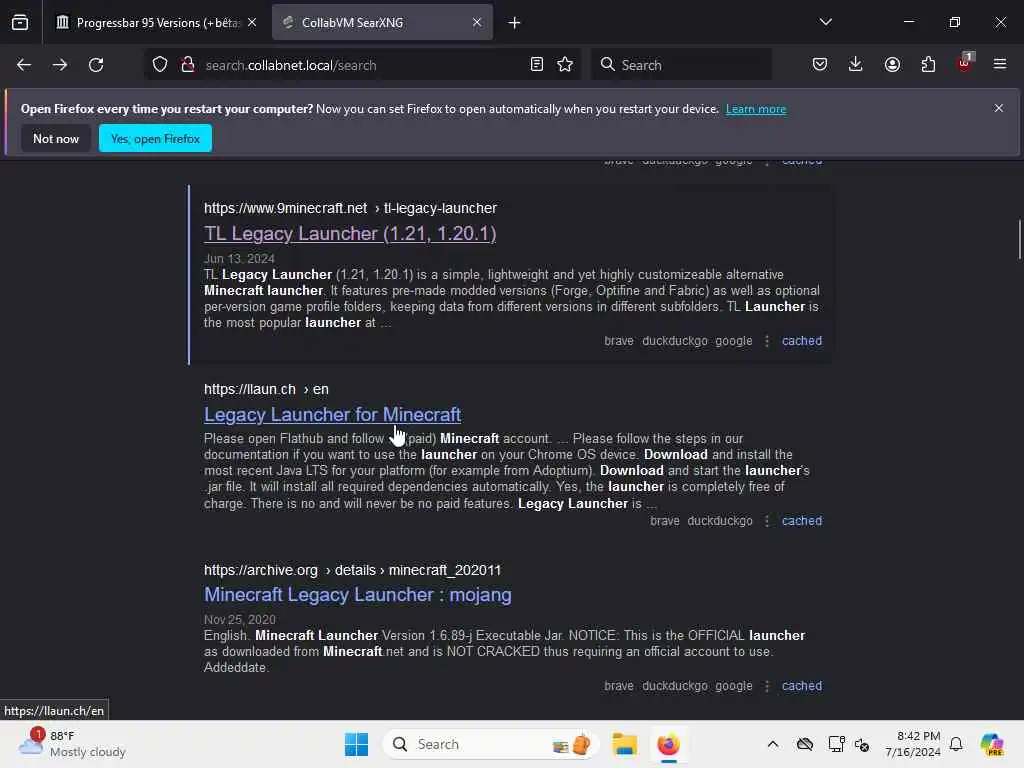Image resolution: width=1024 pixels, height=768 pixels.
Task: Open Firefox downloads panel
Action: (856, 65)
